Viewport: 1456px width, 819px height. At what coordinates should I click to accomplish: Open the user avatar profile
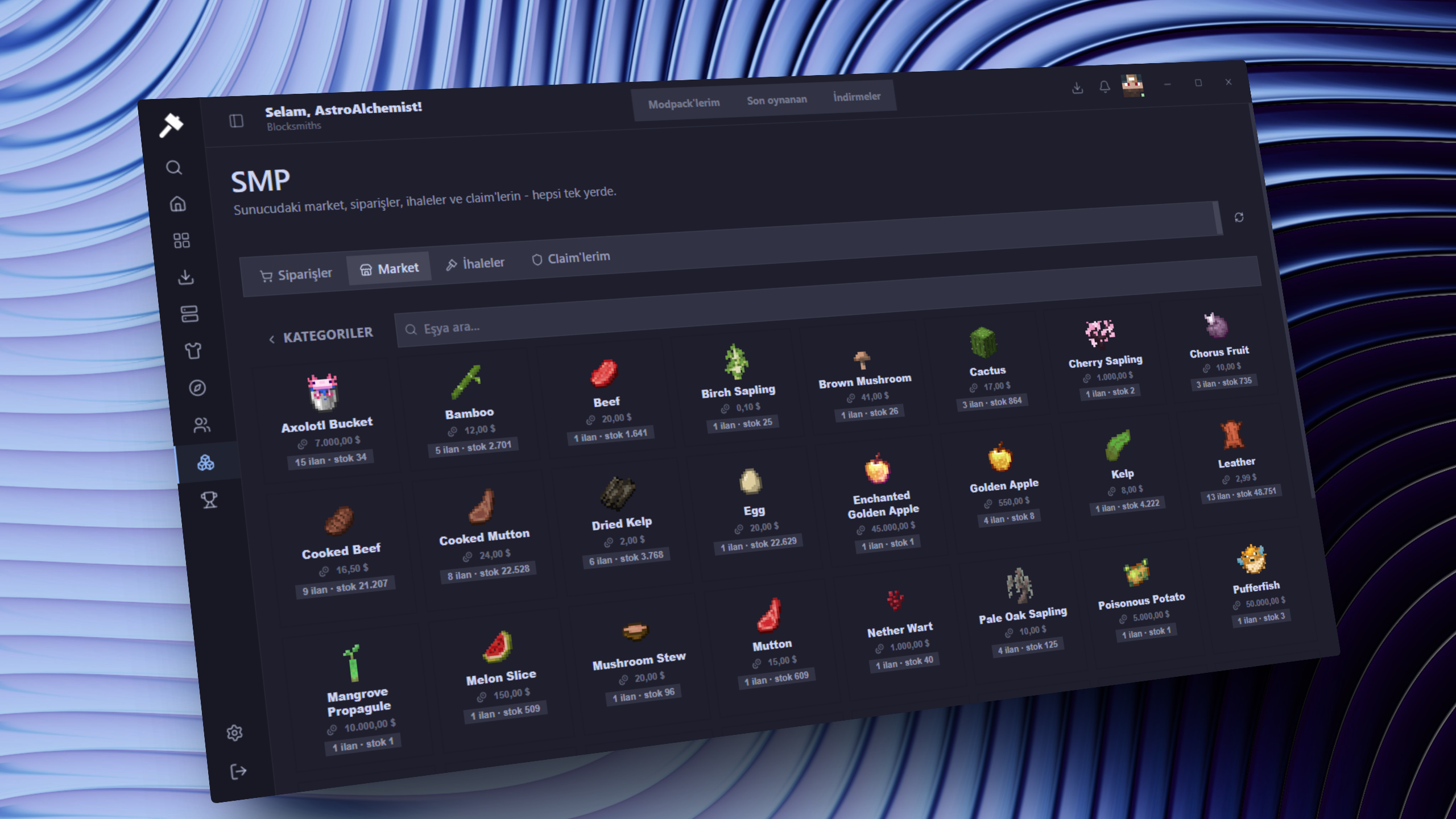tap(1132, 85)
